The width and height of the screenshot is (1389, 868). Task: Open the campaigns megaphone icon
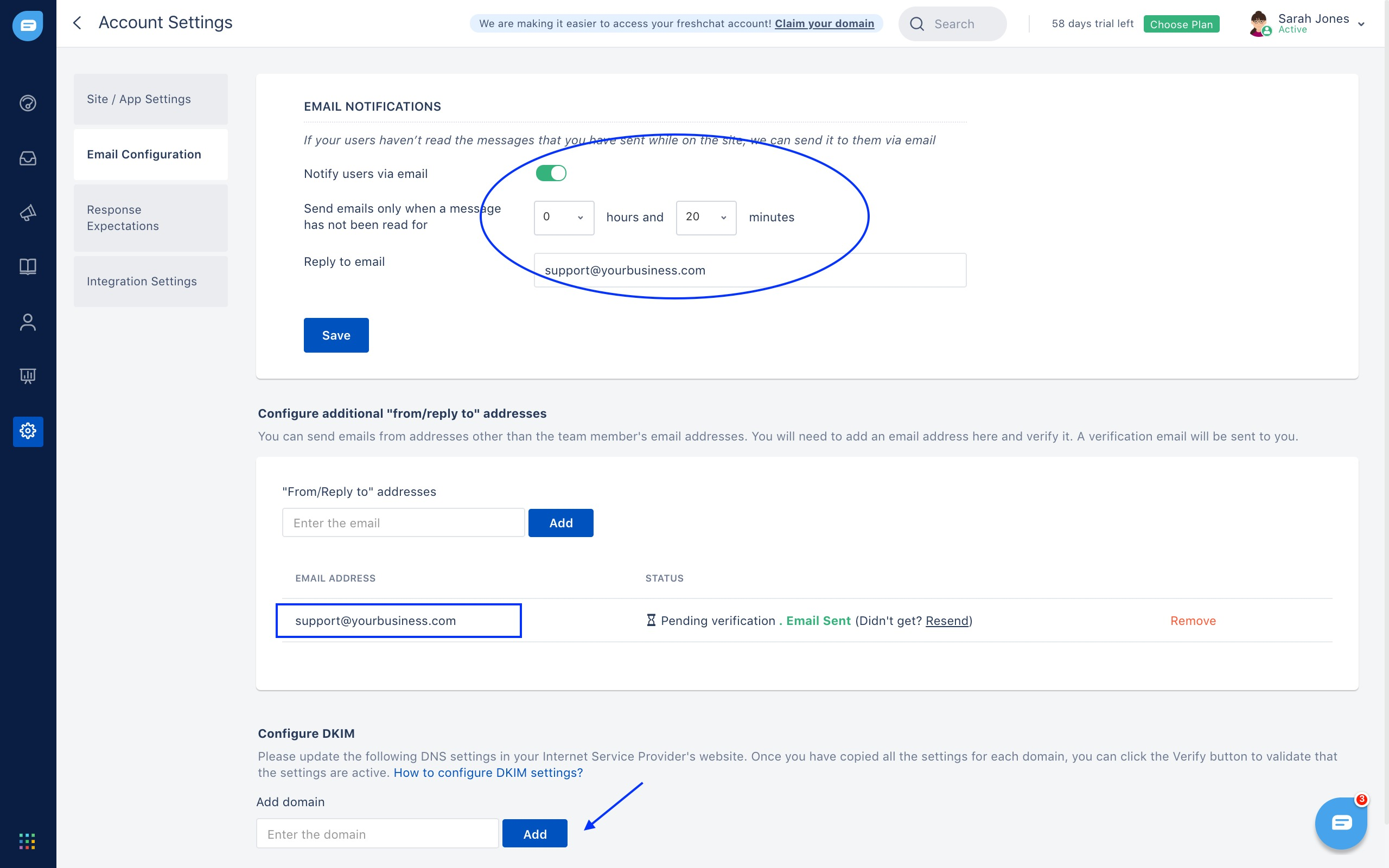pyautogui.click(x=28, y=213)
